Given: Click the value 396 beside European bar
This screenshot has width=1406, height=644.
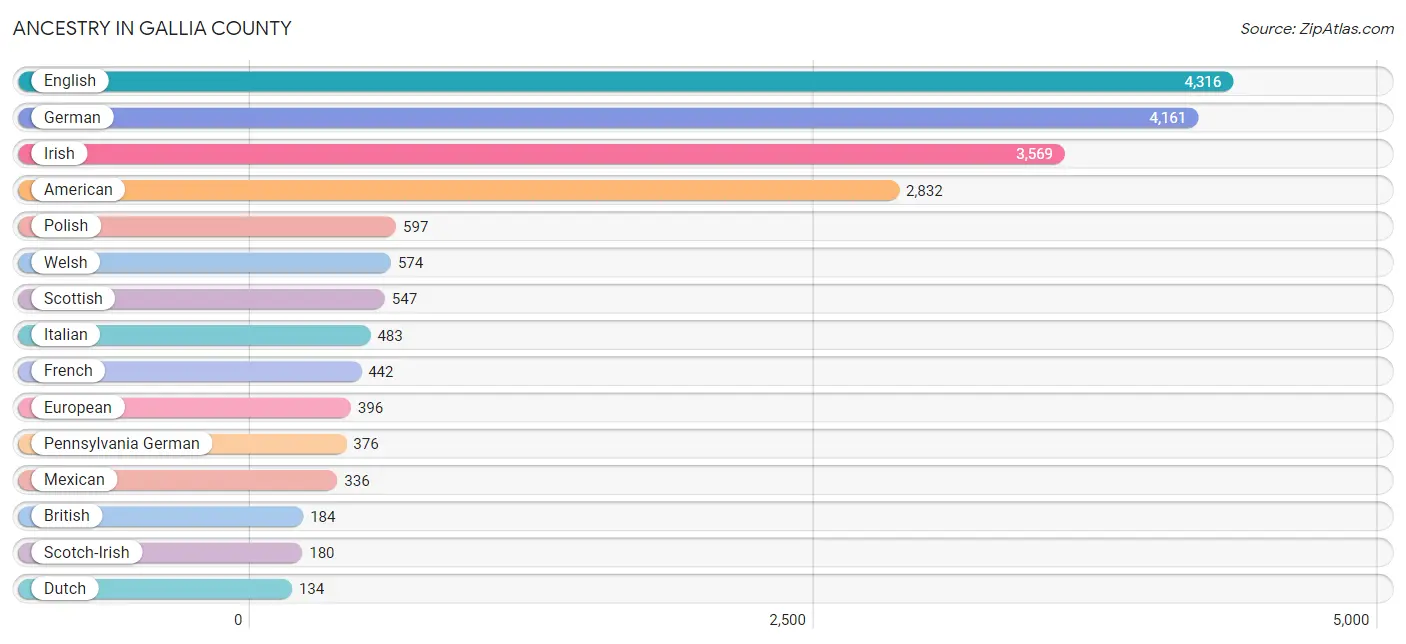Looking at the screenshot, I should point(370,408).
